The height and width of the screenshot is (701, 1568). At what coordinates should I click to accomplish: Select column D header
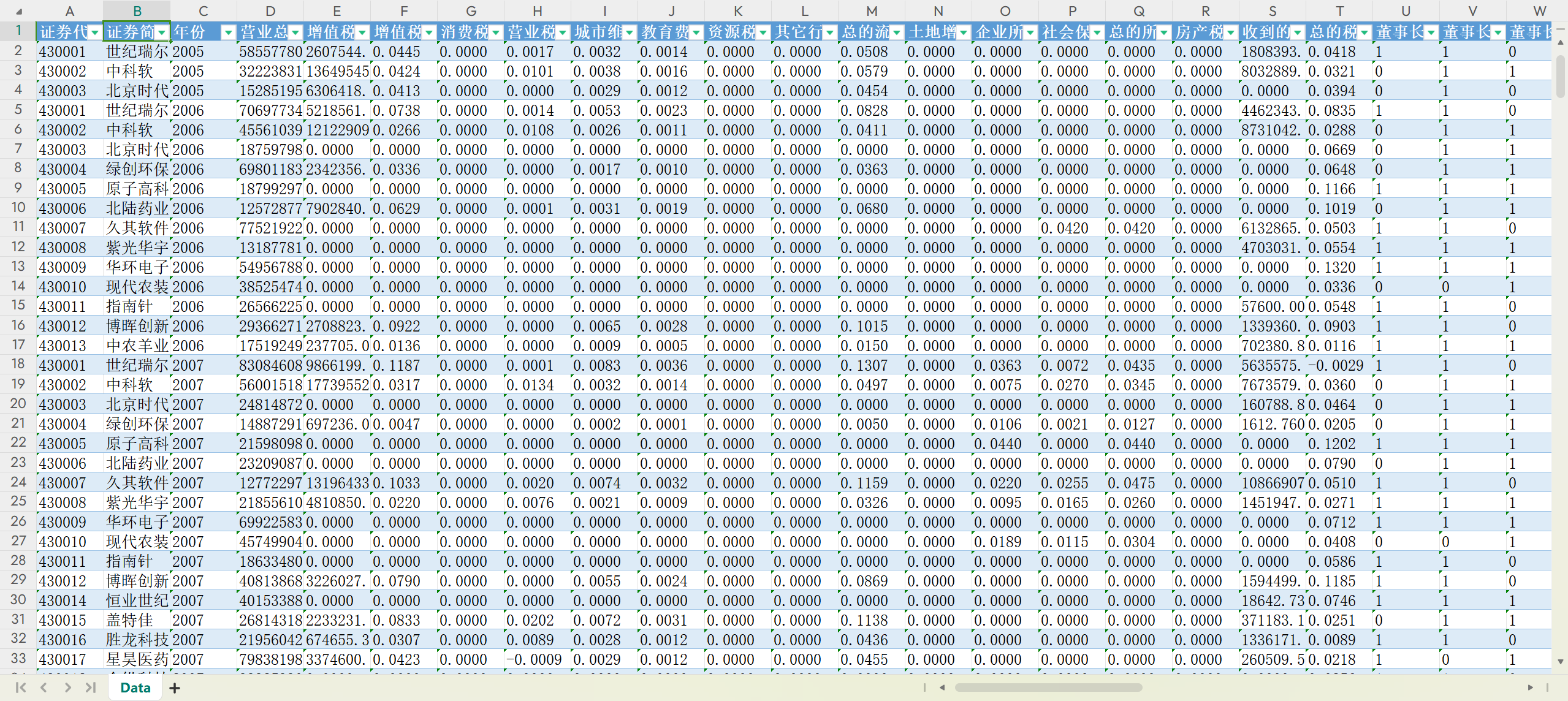point(270,11)
